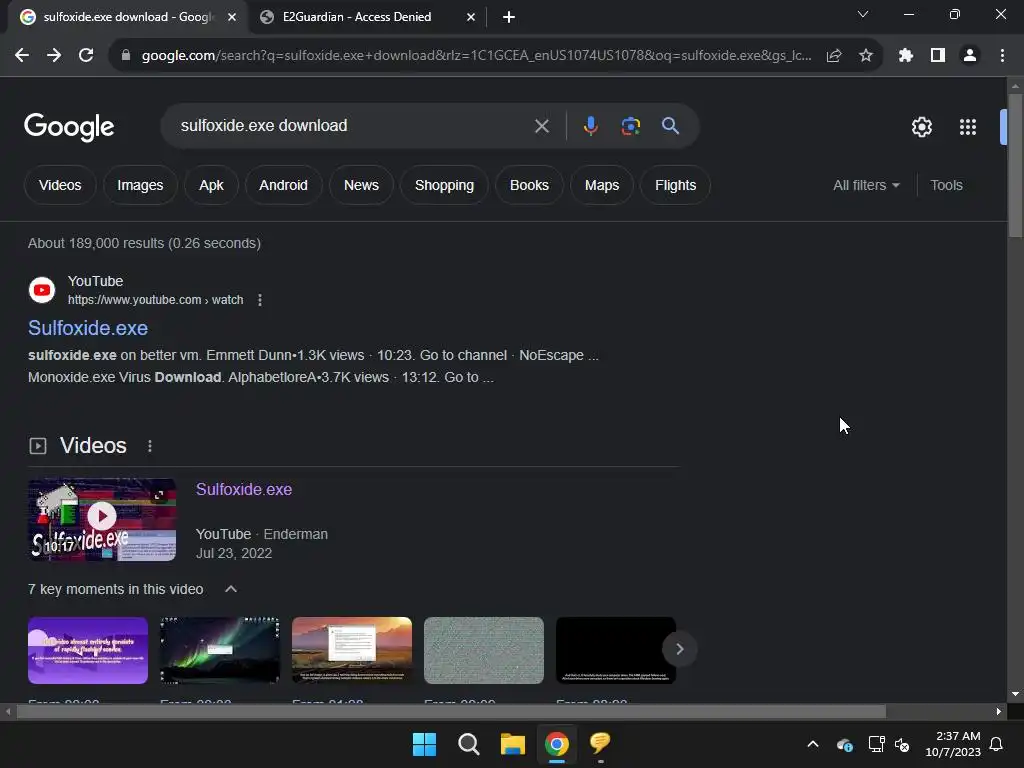Show next key moments with arrow
This screenshot has width=1024, height=768.
click(x=679, y=649)
